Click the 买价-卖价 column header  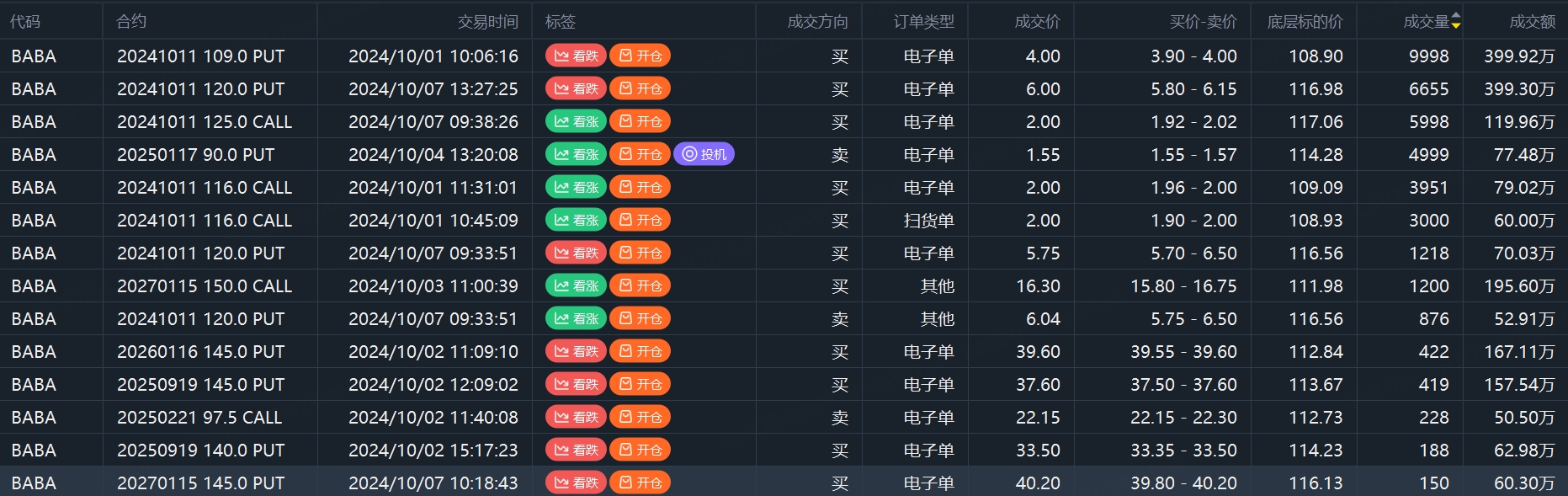(x=1203, y=21)
